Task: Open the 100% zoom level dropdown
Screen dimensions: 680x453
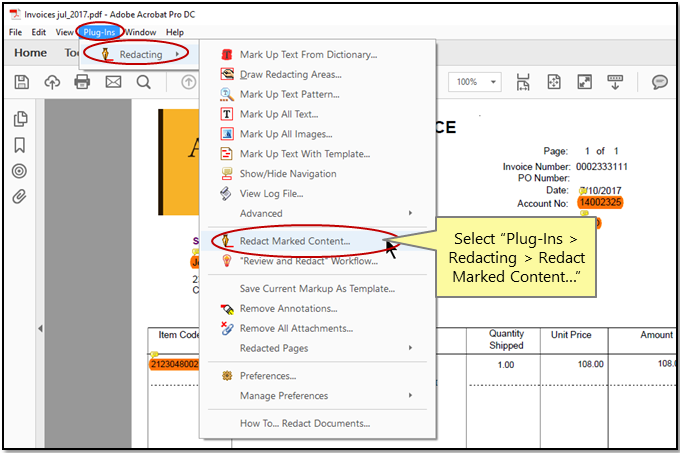Action: pyautogui.click(x=474, y=82)
